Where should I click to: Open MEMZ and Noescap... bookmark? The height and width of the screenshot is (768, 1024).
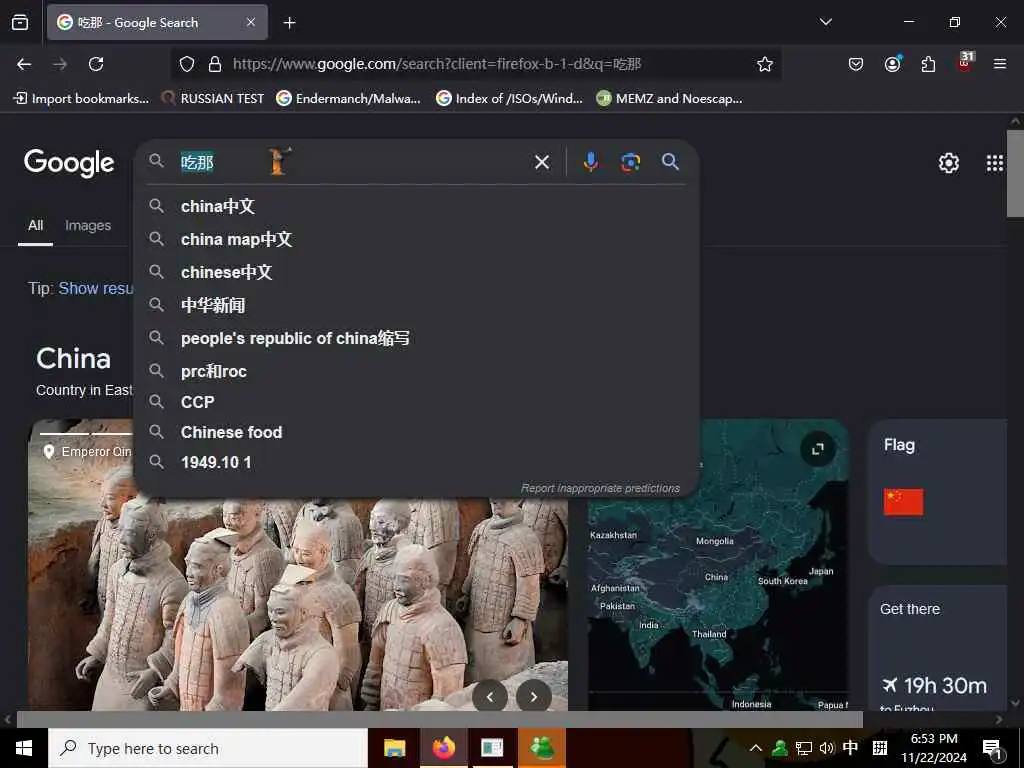pyautogui.click(x=669, y=99)
